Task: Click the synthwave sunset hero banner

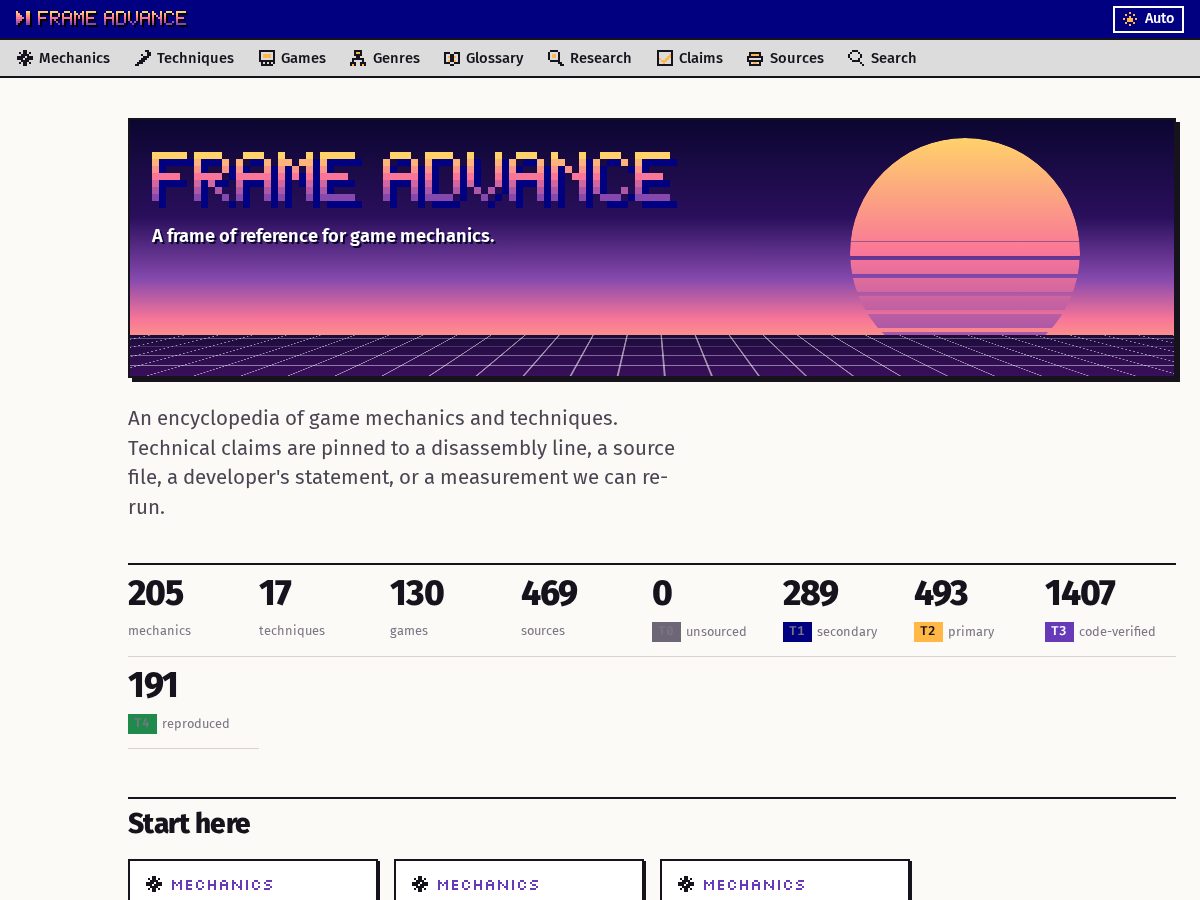Action: pos(652,248)
